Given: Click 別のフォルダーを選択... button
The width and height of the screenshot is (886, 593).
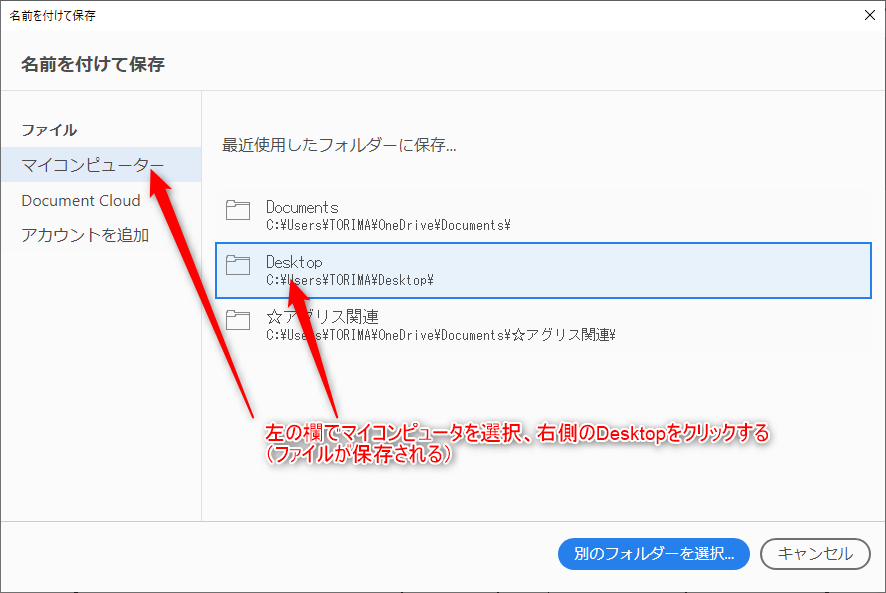Looking at the screenshot, I should (654, 553).
